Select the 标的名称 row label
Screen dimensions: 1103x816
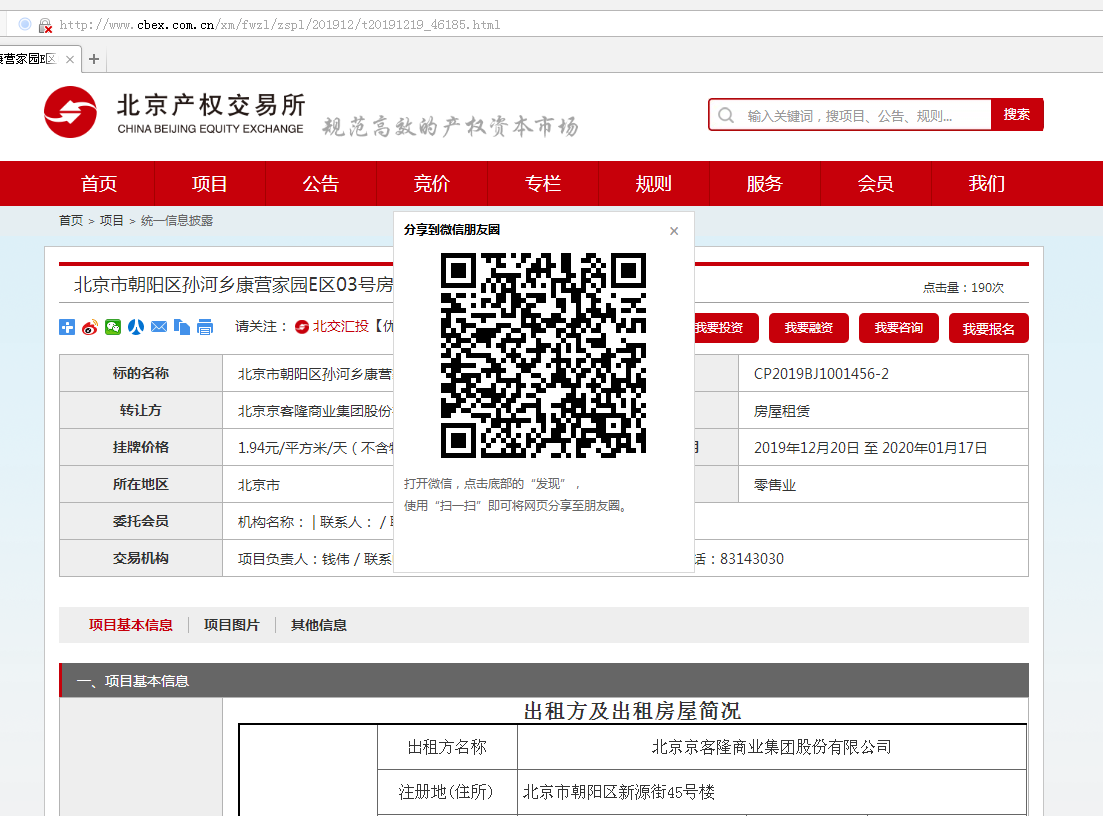141,374
